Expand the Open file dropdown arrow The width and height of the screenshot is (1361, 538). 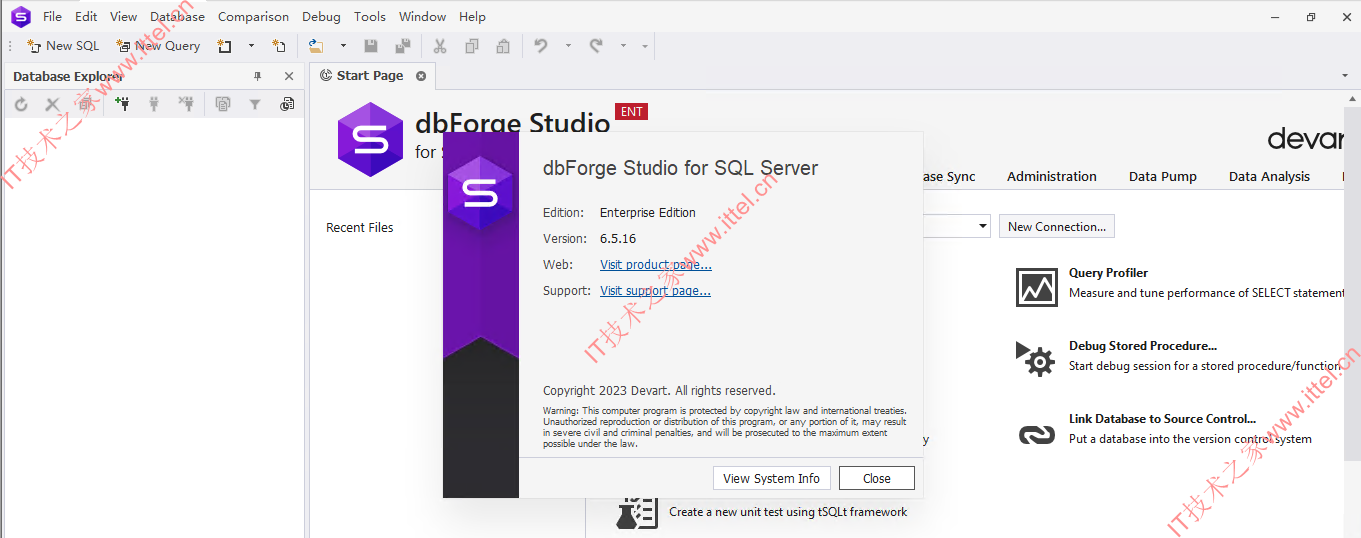pyautogui.click(x=343, y=46)
